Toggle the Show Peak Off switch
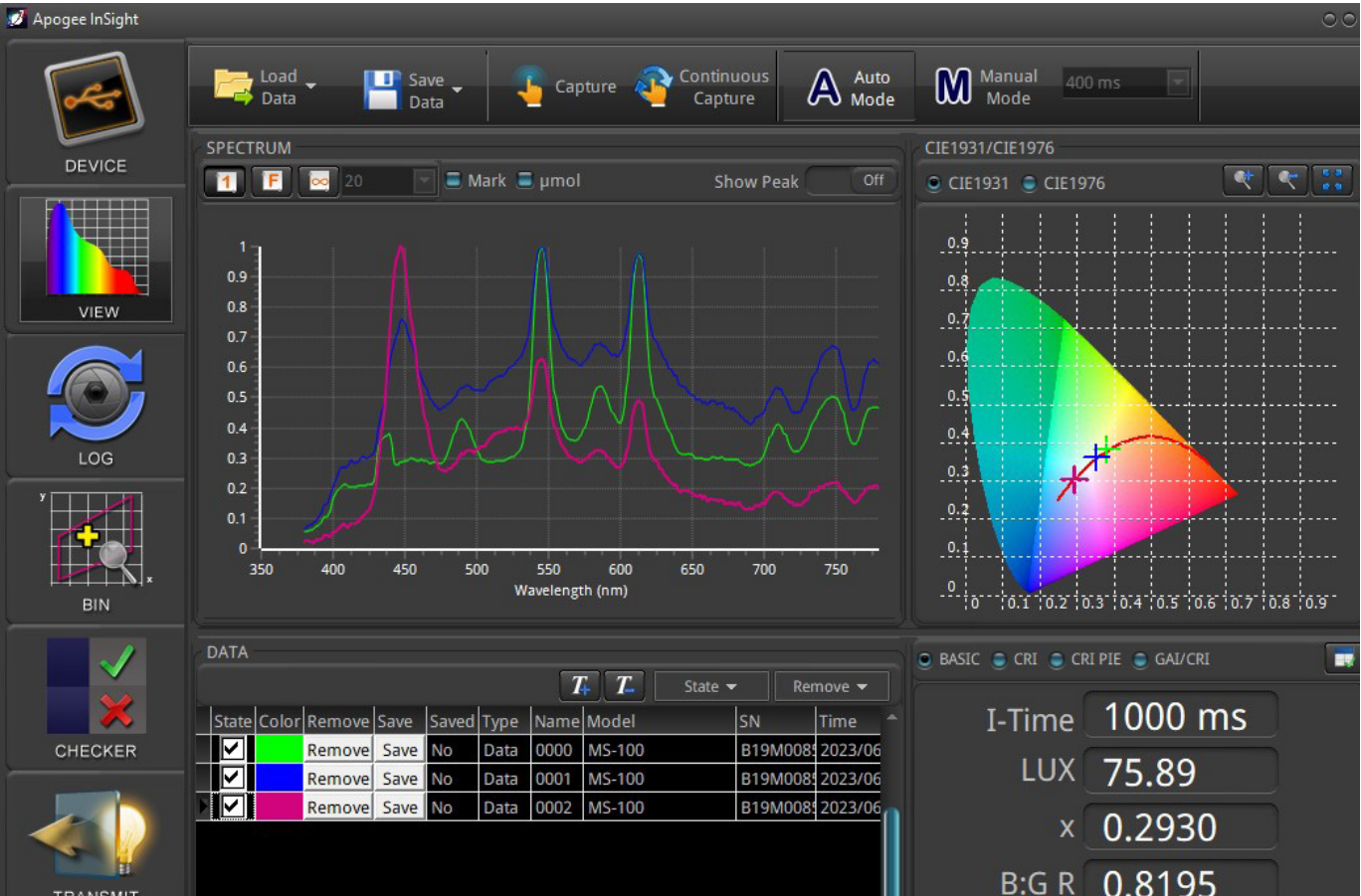The width and height of the screenshot is (1361, 896). click(x=851, y=180)
